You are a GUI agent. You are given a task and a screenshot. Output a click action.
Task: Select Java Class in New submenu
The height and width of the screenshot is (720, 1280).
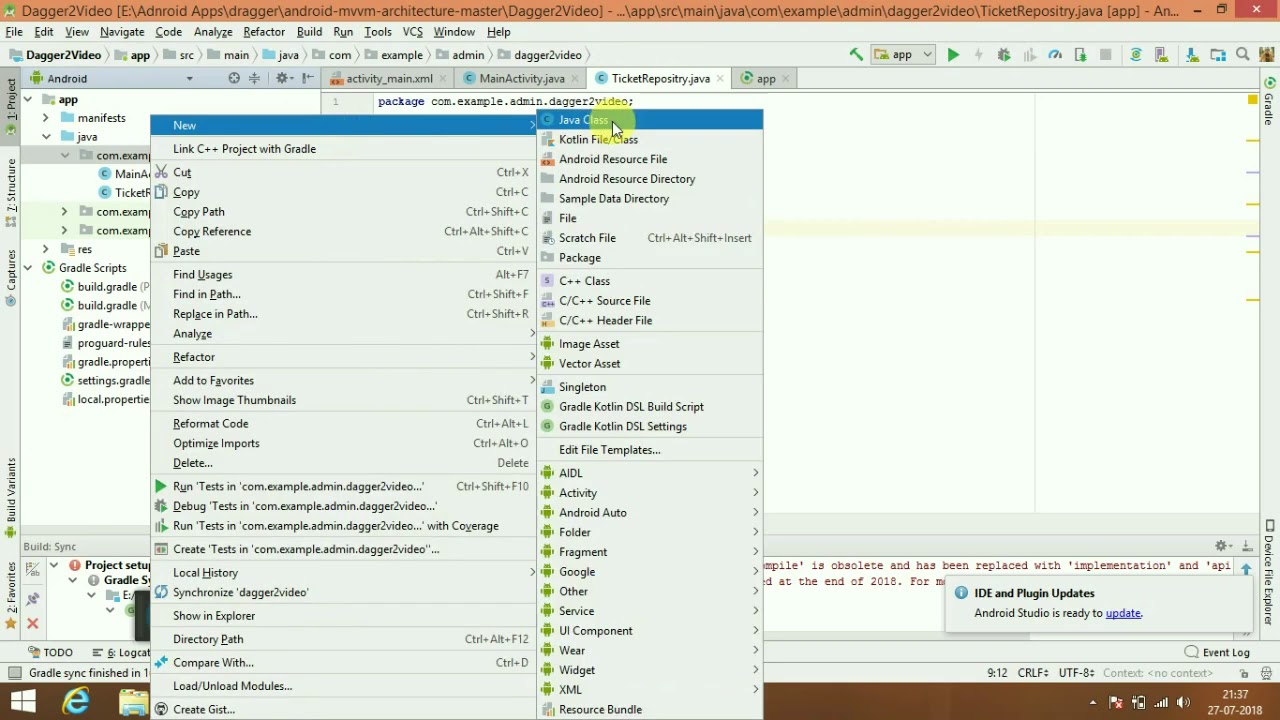tap(650, 120)
